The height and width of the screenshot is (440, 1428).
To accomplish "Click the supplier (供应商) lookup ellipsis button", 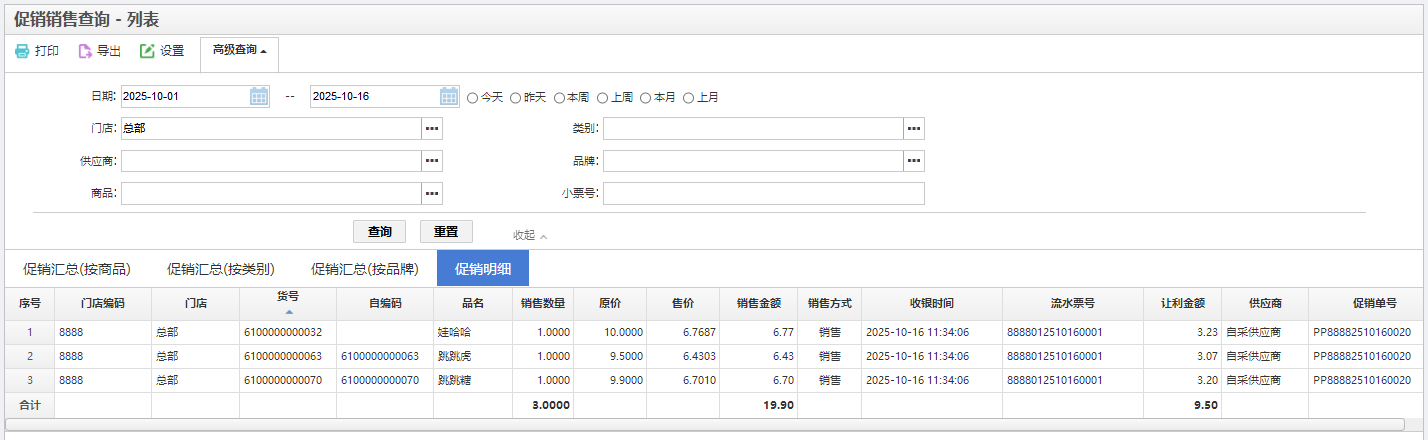I will 431,161.
